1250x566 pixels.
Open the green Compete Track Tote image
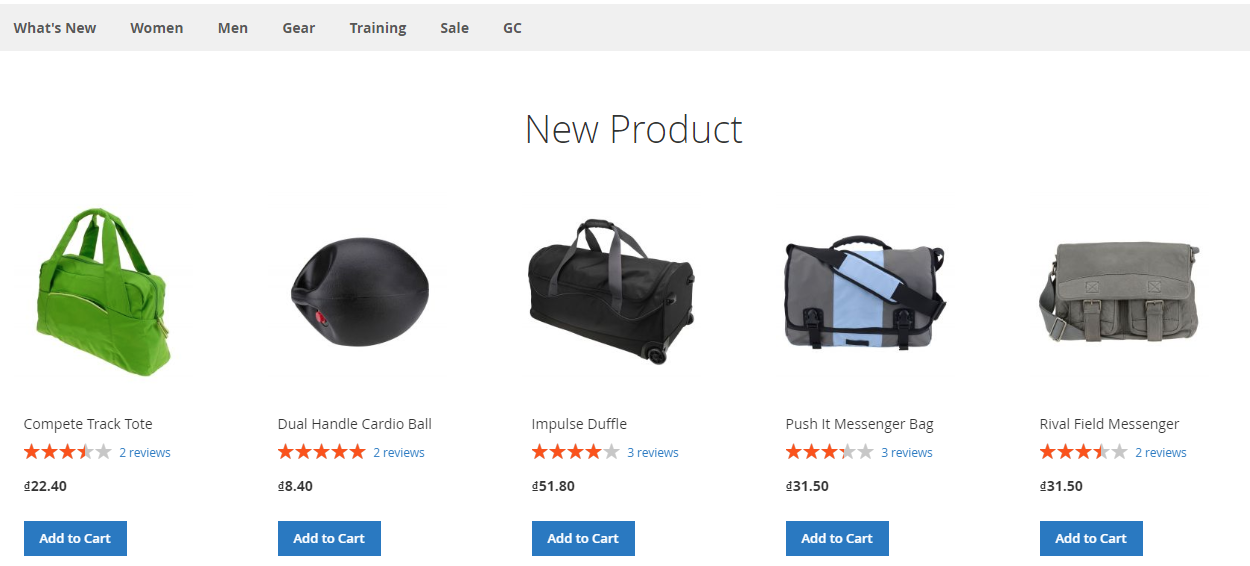coord(104,291)
